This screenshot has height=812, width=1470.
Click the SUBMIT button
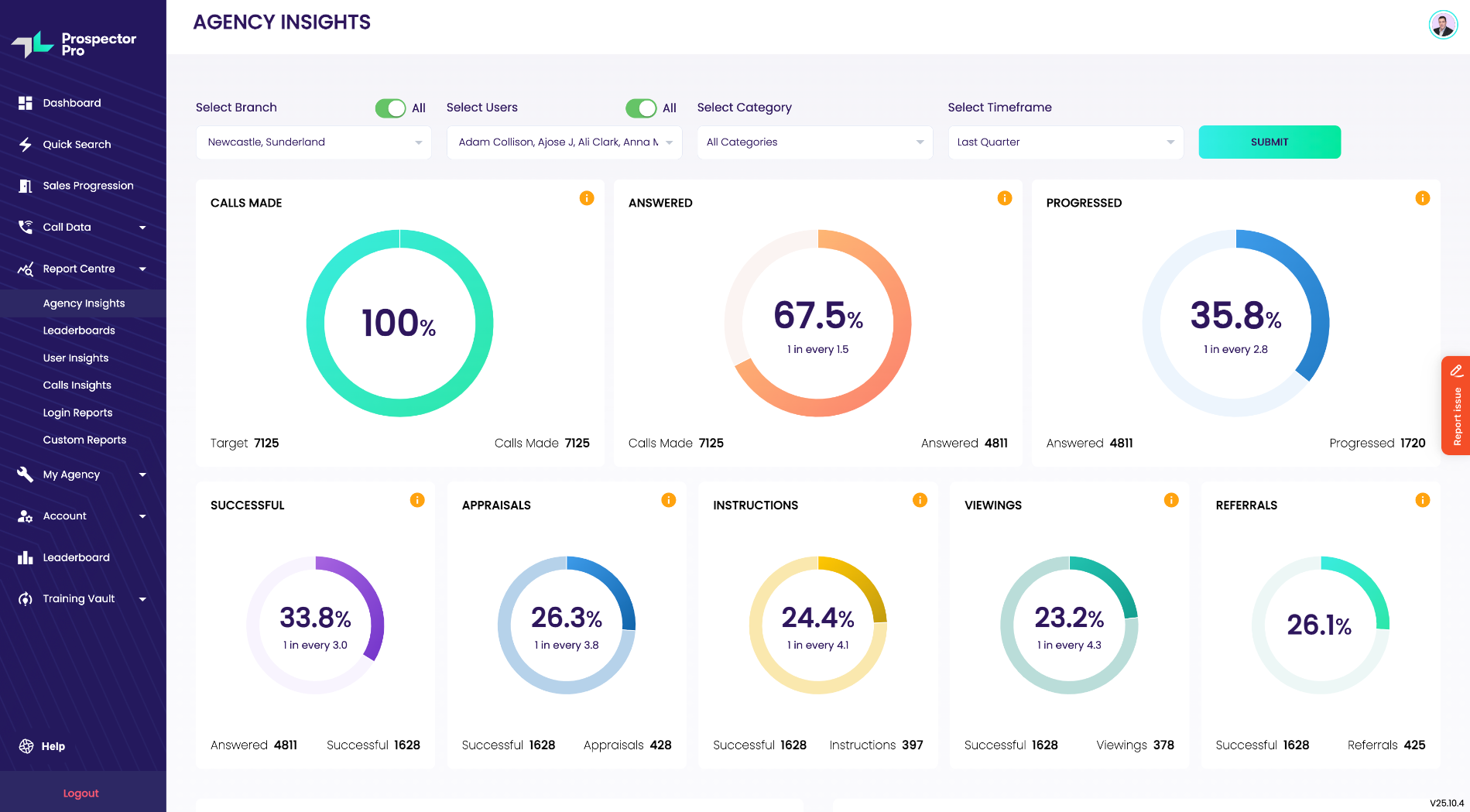pyautogui.click(x=1270, y=142)
